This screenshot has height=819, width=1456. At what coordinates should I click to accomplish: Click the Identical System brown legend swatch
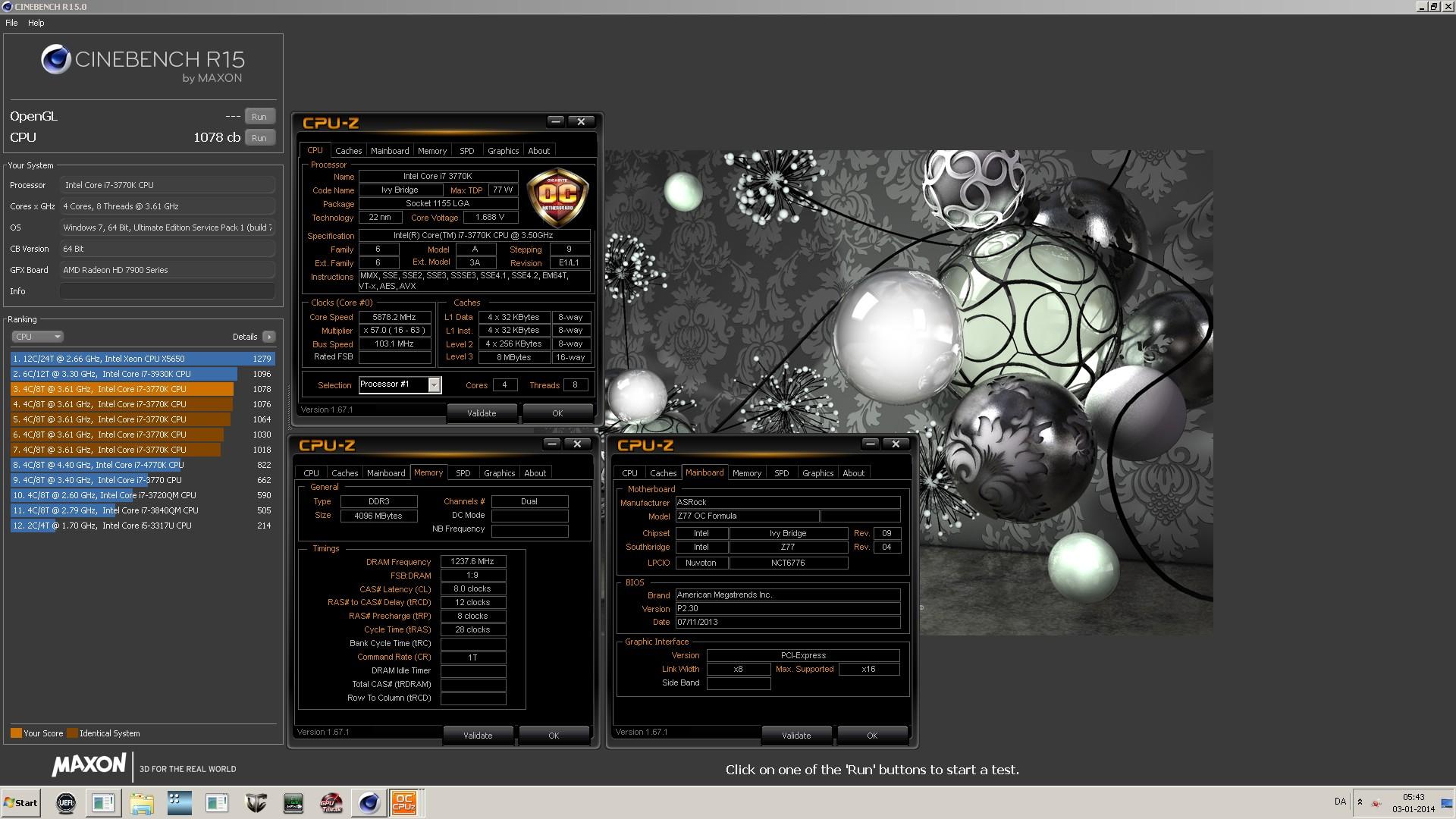click(x=72, y=733)
